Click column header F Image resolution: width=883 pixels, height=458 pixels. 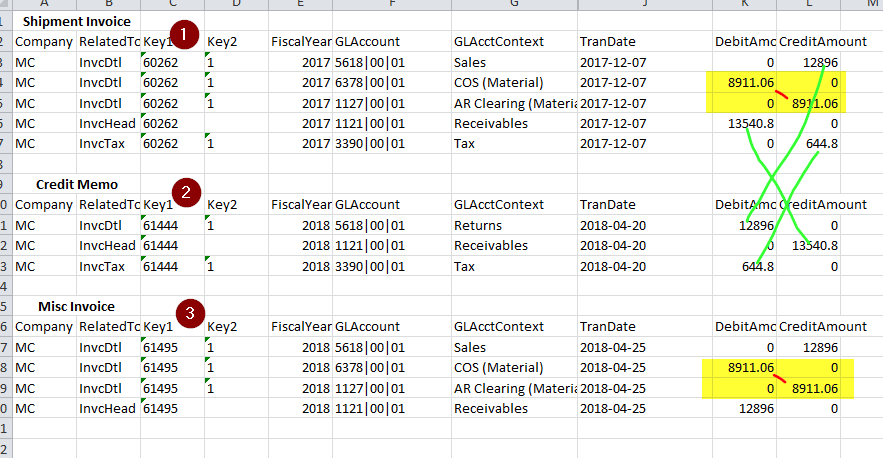390,4
